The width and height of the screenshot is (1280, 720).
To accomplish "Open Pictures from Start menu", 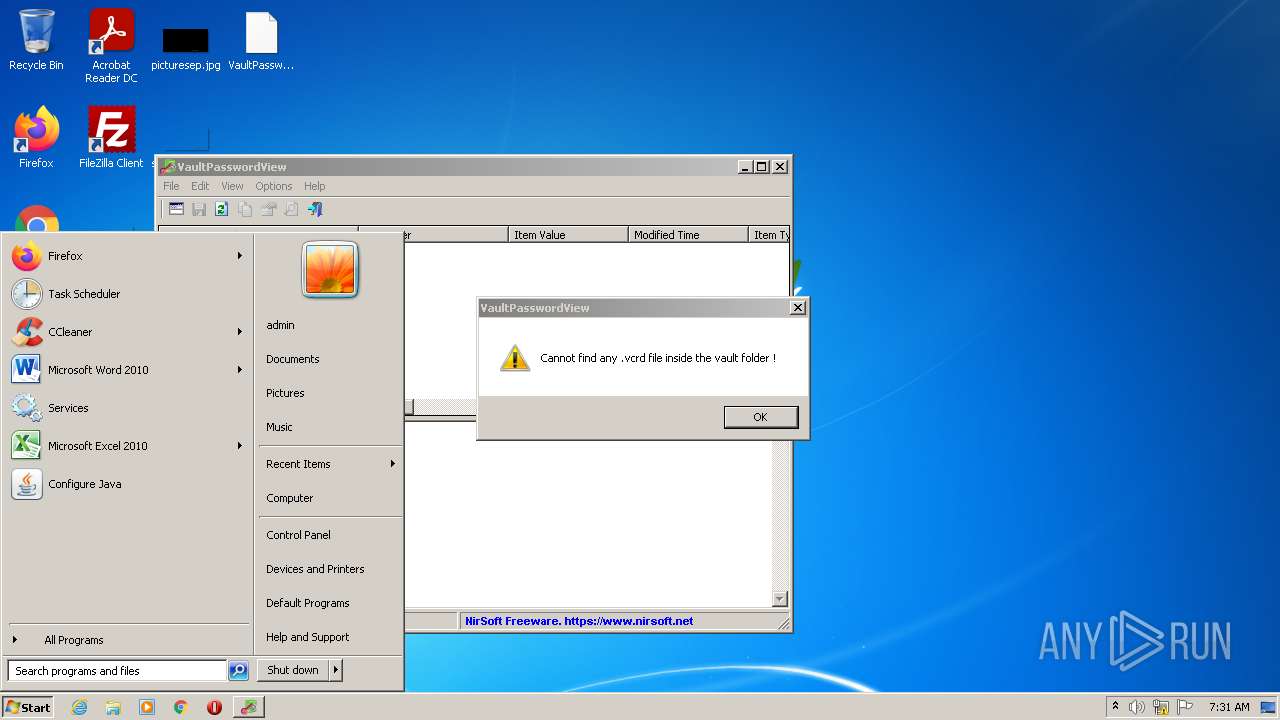I will pyautogui.click(x=285, y=393).
